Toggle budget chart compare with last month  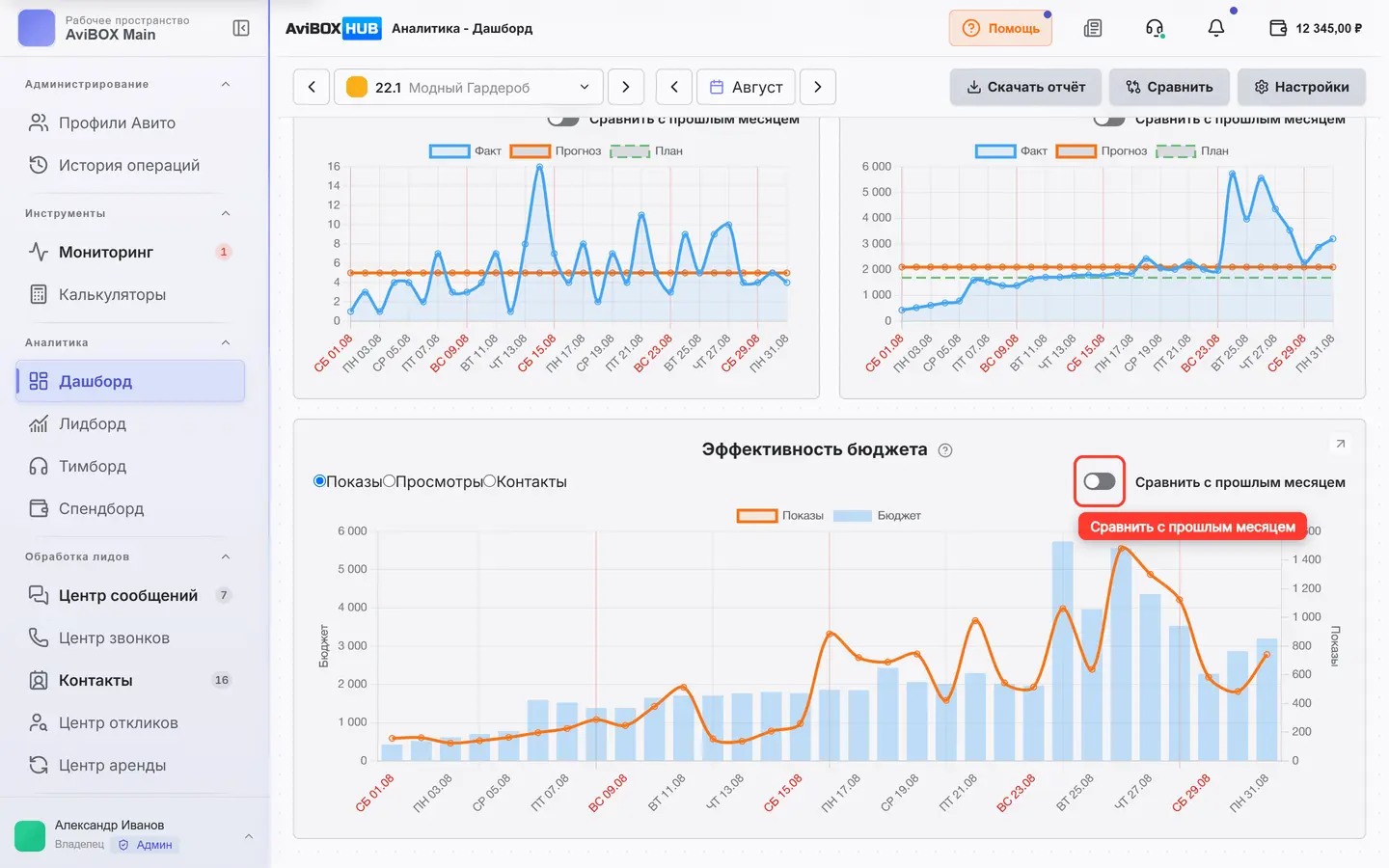click(1100, 481)
